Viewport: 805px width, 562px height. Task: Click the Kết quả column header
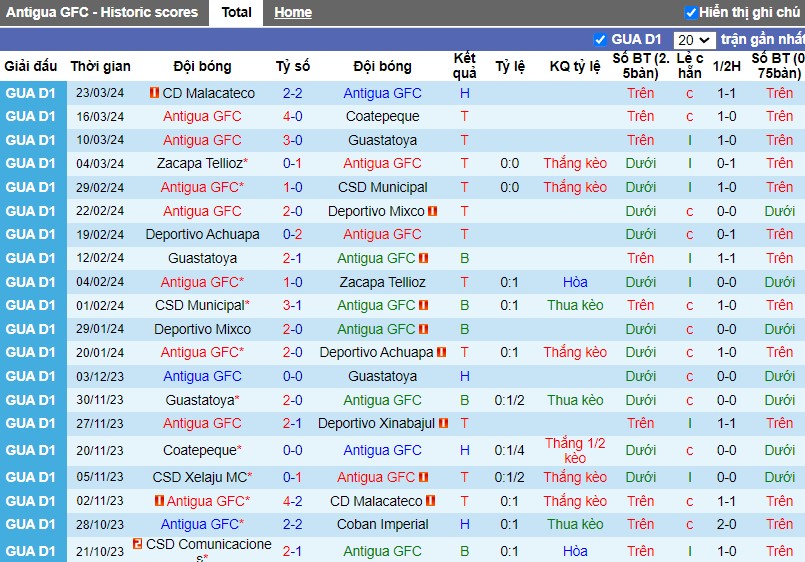click(x=465, y=66)
